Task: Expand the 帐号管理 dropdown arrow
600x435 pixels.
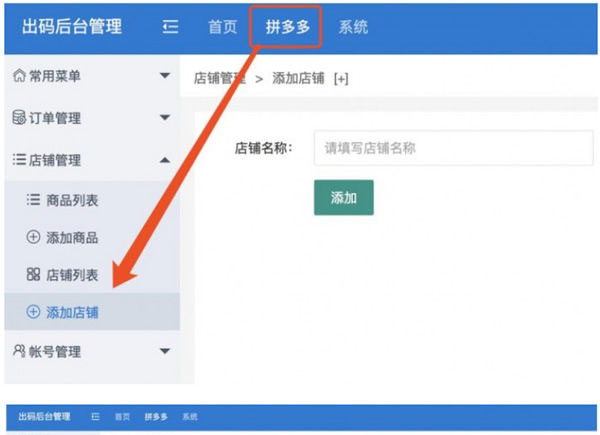Action: [x=165, y=351]
